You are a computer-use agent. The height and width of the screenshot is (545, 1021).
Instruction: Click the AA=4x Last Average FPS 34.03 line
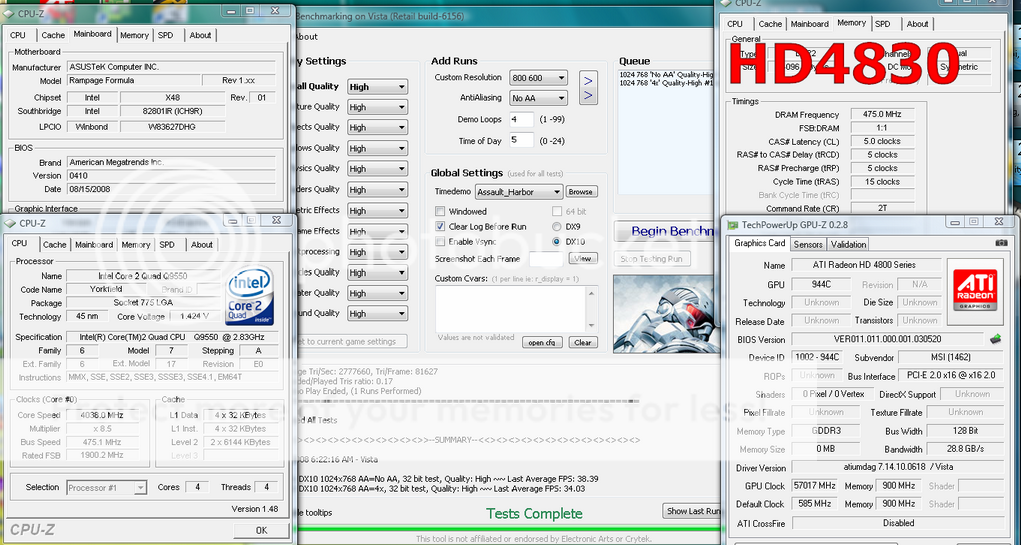click(x=442, y=488)
